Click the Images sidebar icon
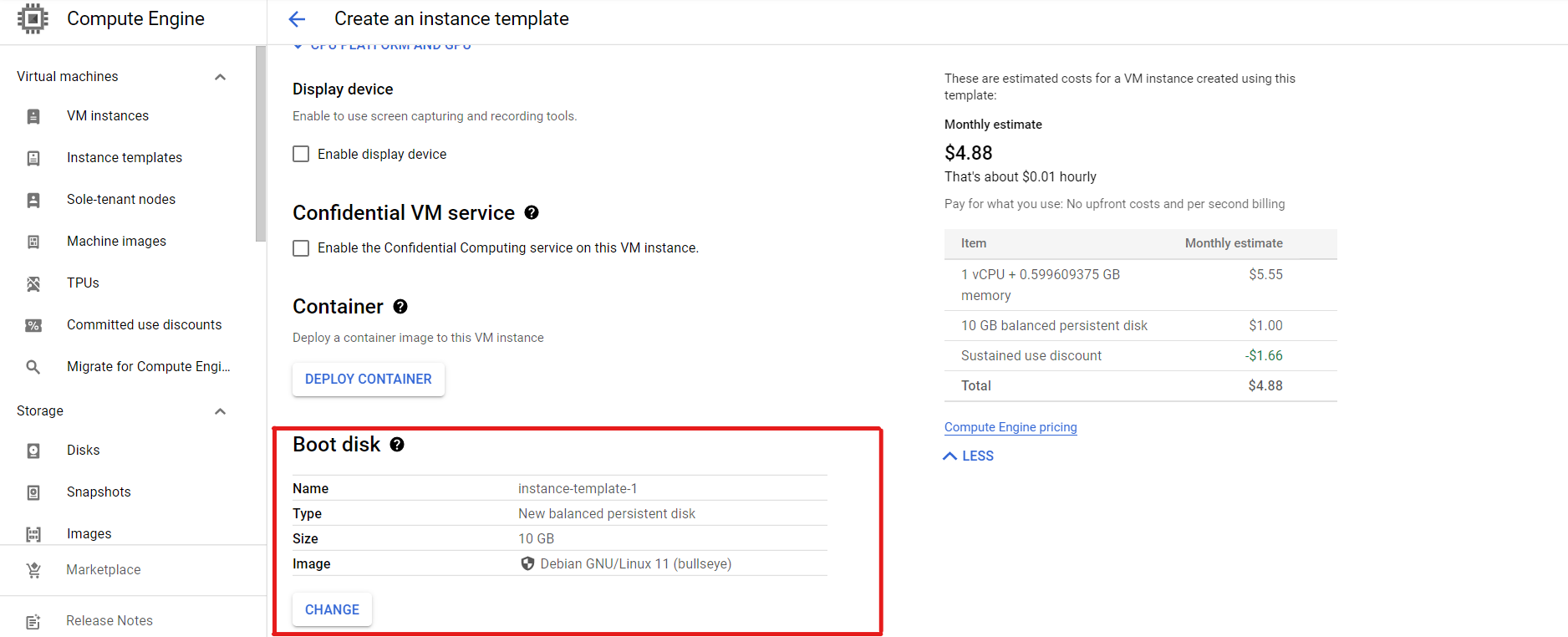Screen dimensions: 1568x637 point(33,534)
